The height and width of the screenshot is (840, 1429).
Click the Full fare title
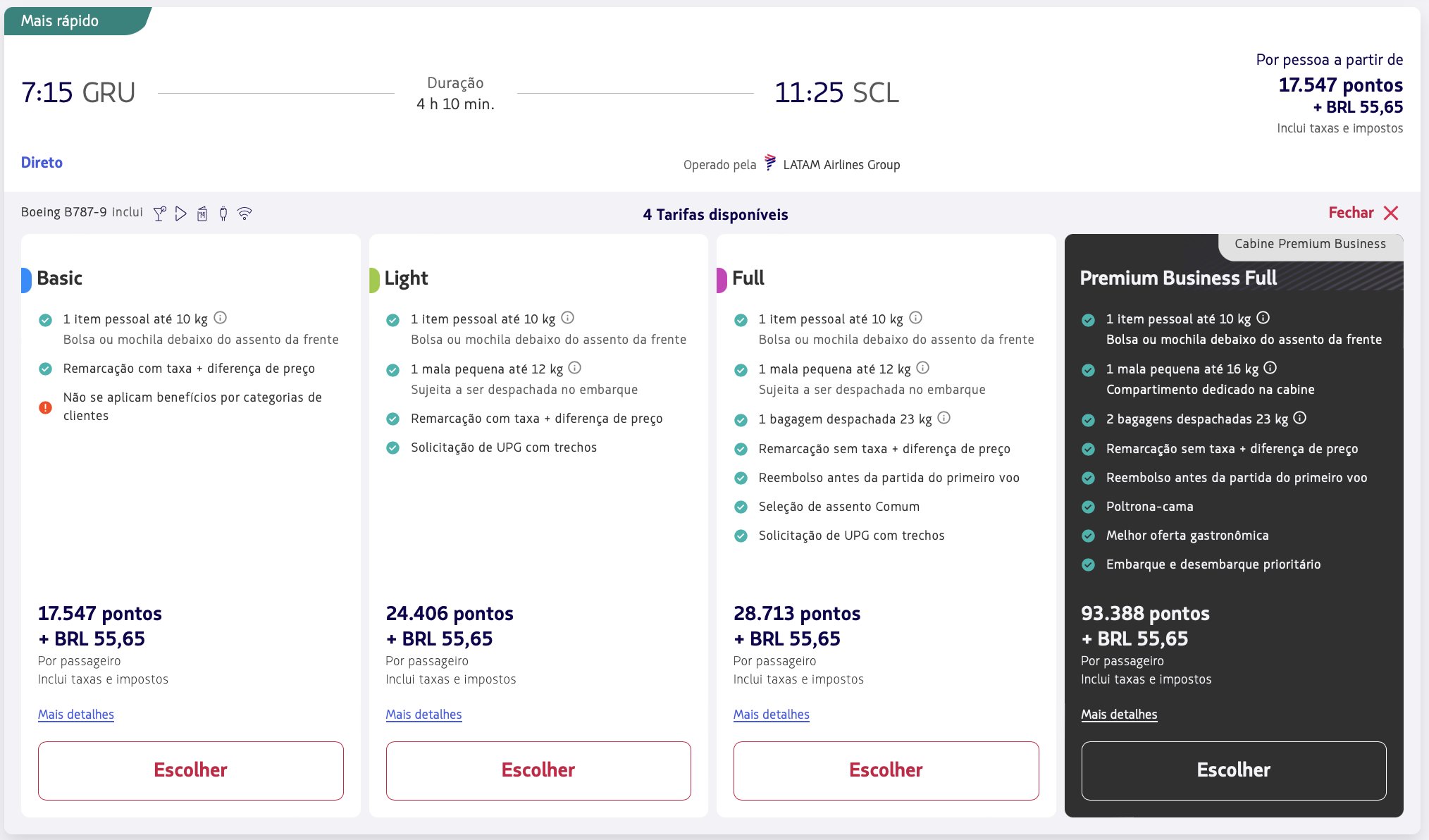point(748,278)
